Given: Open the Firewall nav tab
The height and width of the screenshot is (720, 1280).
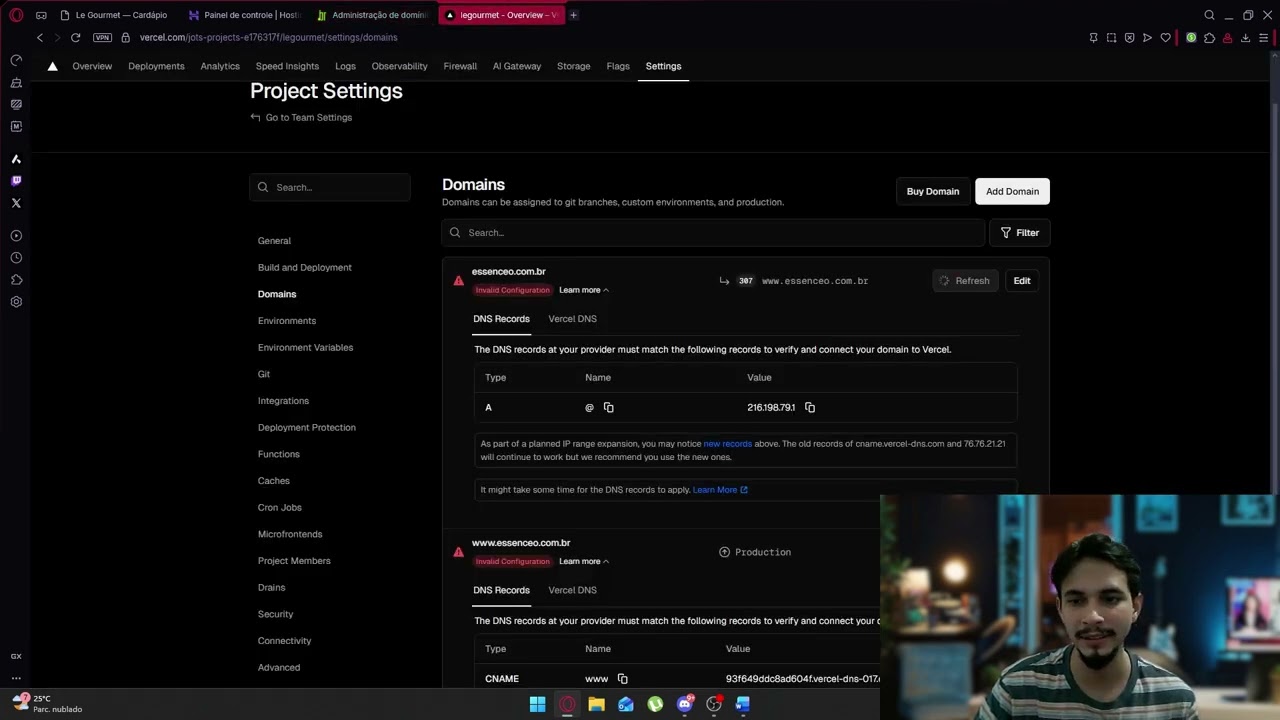Looking at the screenshot, I should click(460, 66).
